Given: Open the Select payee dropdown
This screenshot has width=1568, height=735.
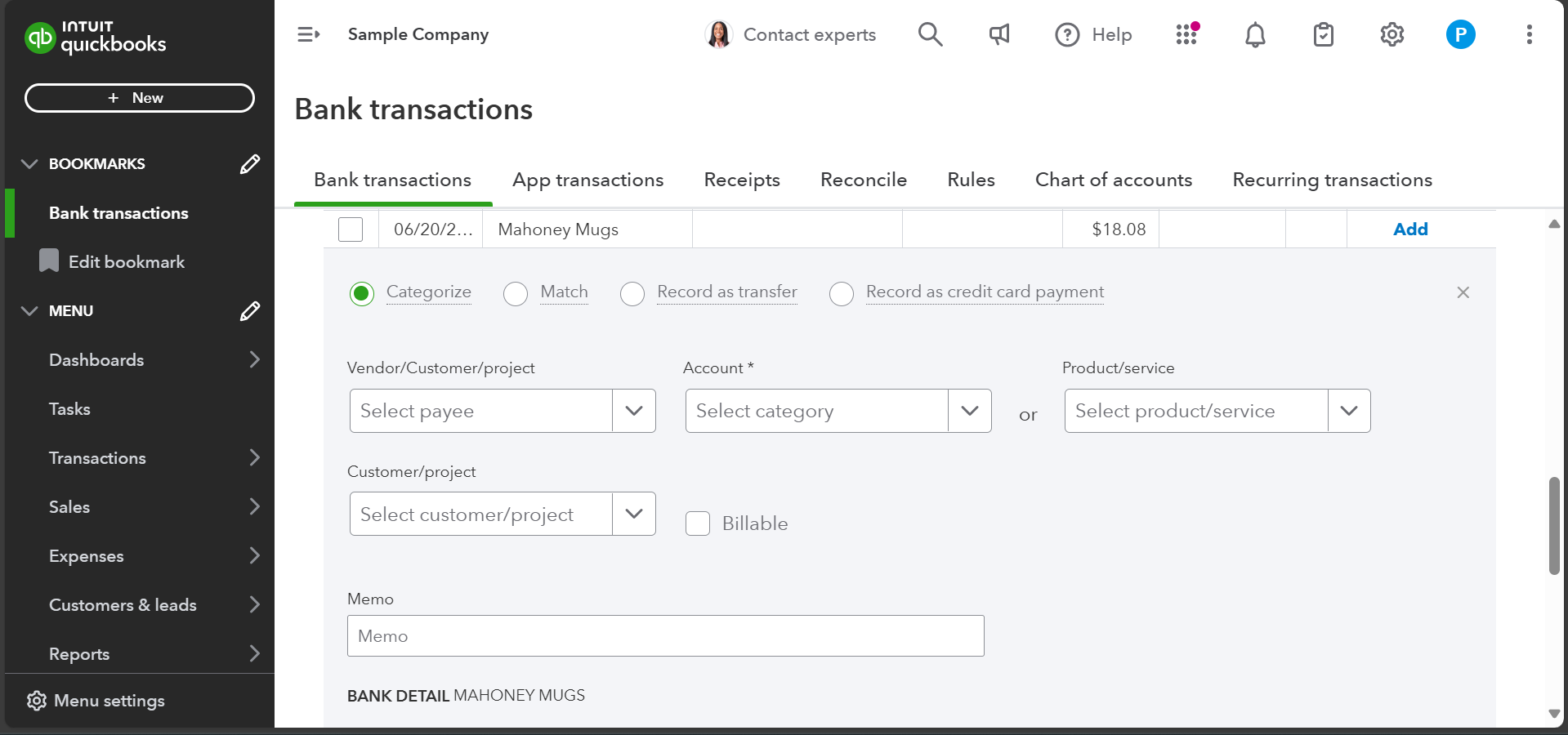Looking at the screenshot, I should (x=633, y=411).
